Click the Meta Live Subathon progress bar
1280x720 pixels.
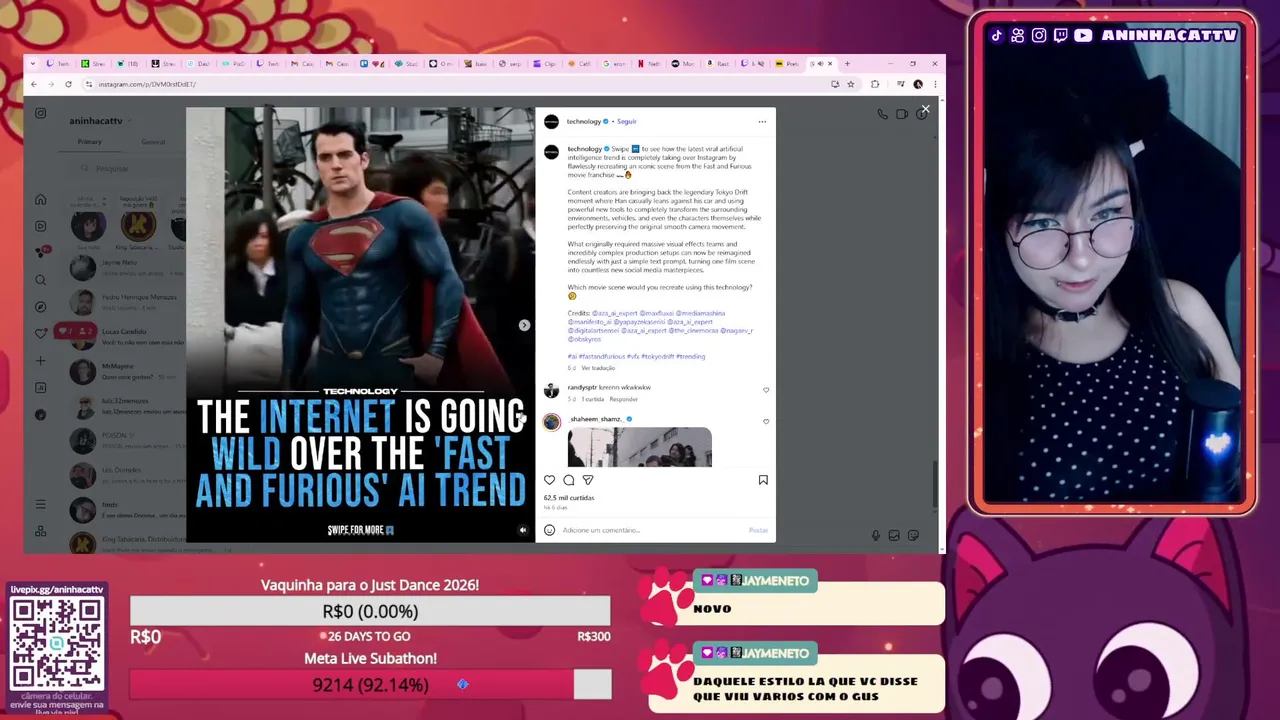click(x=370, y=685)
